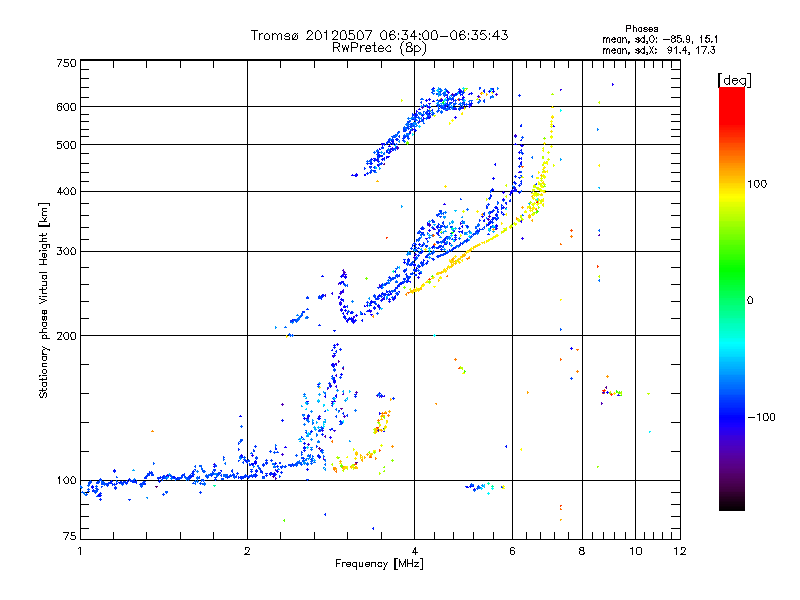Click the colorbar tick label '100'
Image resolution: width=800 pixels, height=600 pixels.
point(757,184)
